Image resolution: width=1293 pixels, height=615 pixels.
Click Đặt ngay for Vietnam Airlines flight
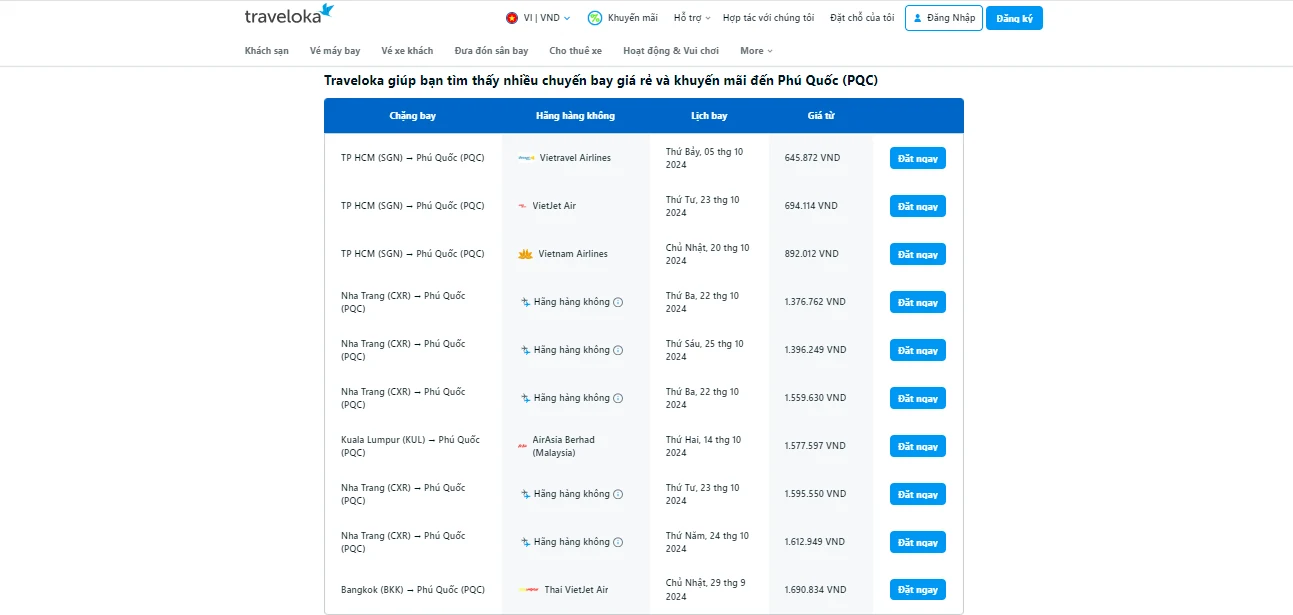click(918, 254)
